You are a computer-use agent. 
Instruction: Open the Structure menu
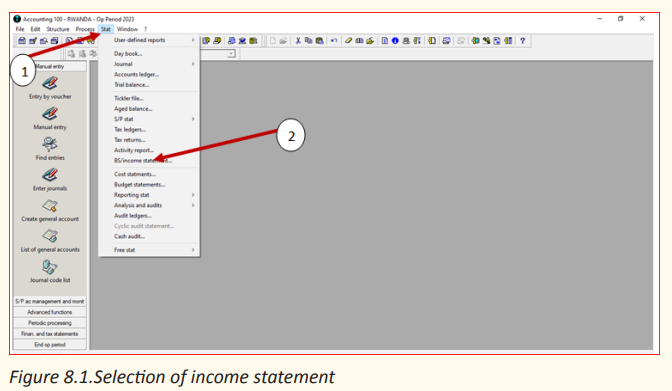click(x=58, y=29)
